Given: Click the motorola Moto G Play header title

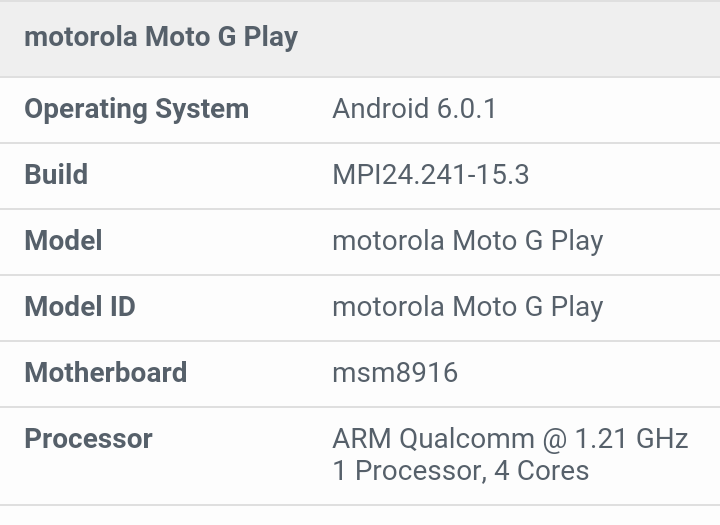Looking at the screenshot, I should point(160,38).
